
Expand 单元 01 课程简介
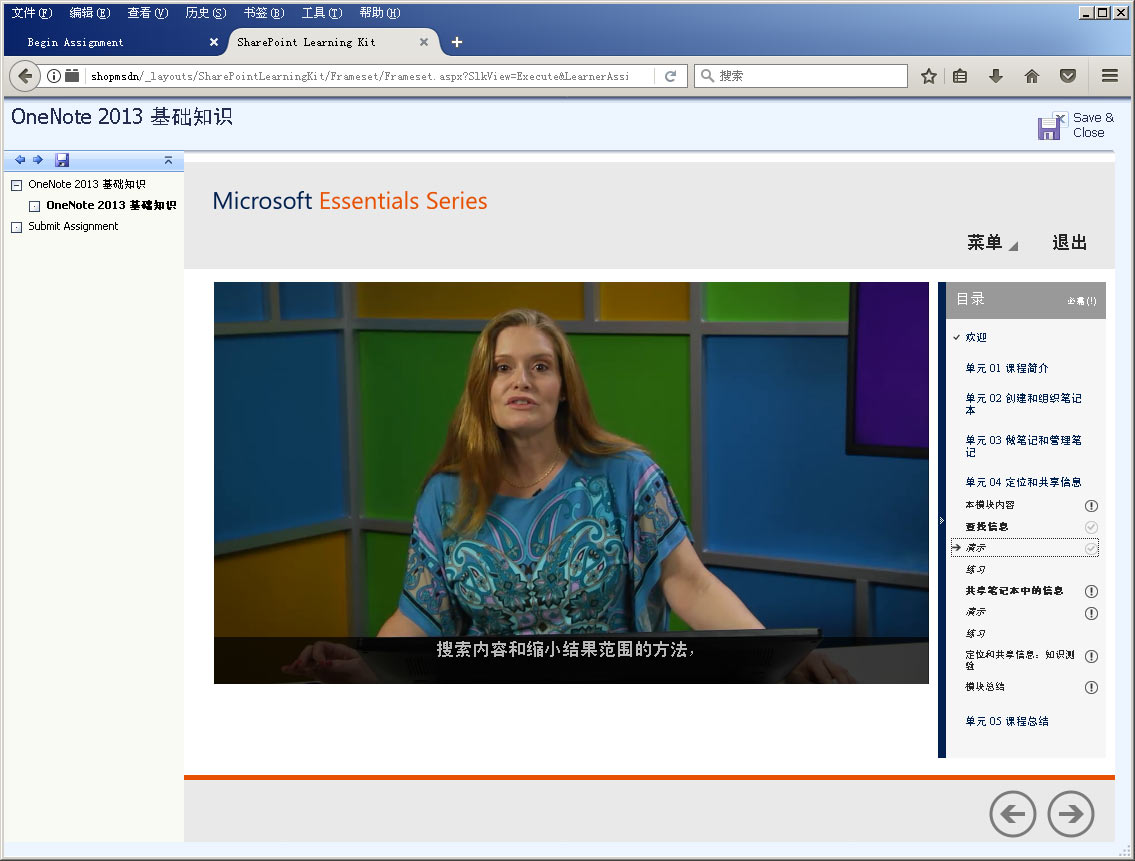tap(1006, 369)
